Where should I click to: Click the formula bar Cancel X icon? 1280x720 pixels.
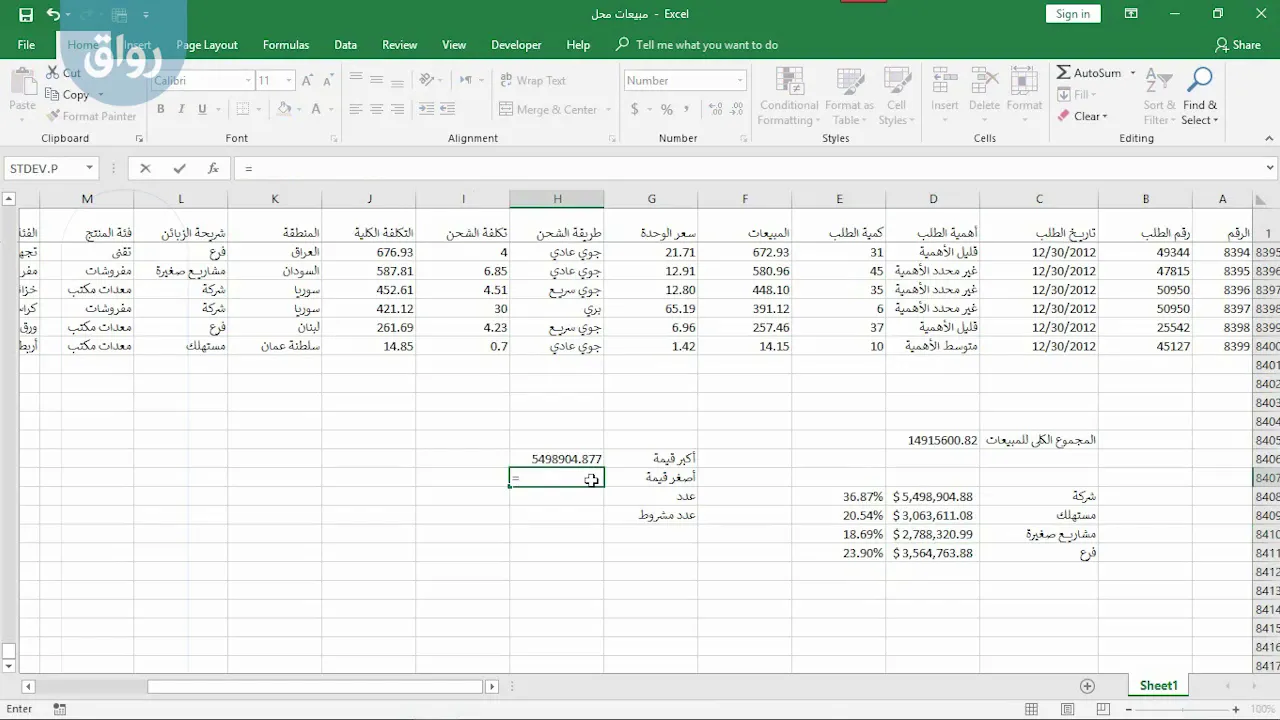(145, 169)
